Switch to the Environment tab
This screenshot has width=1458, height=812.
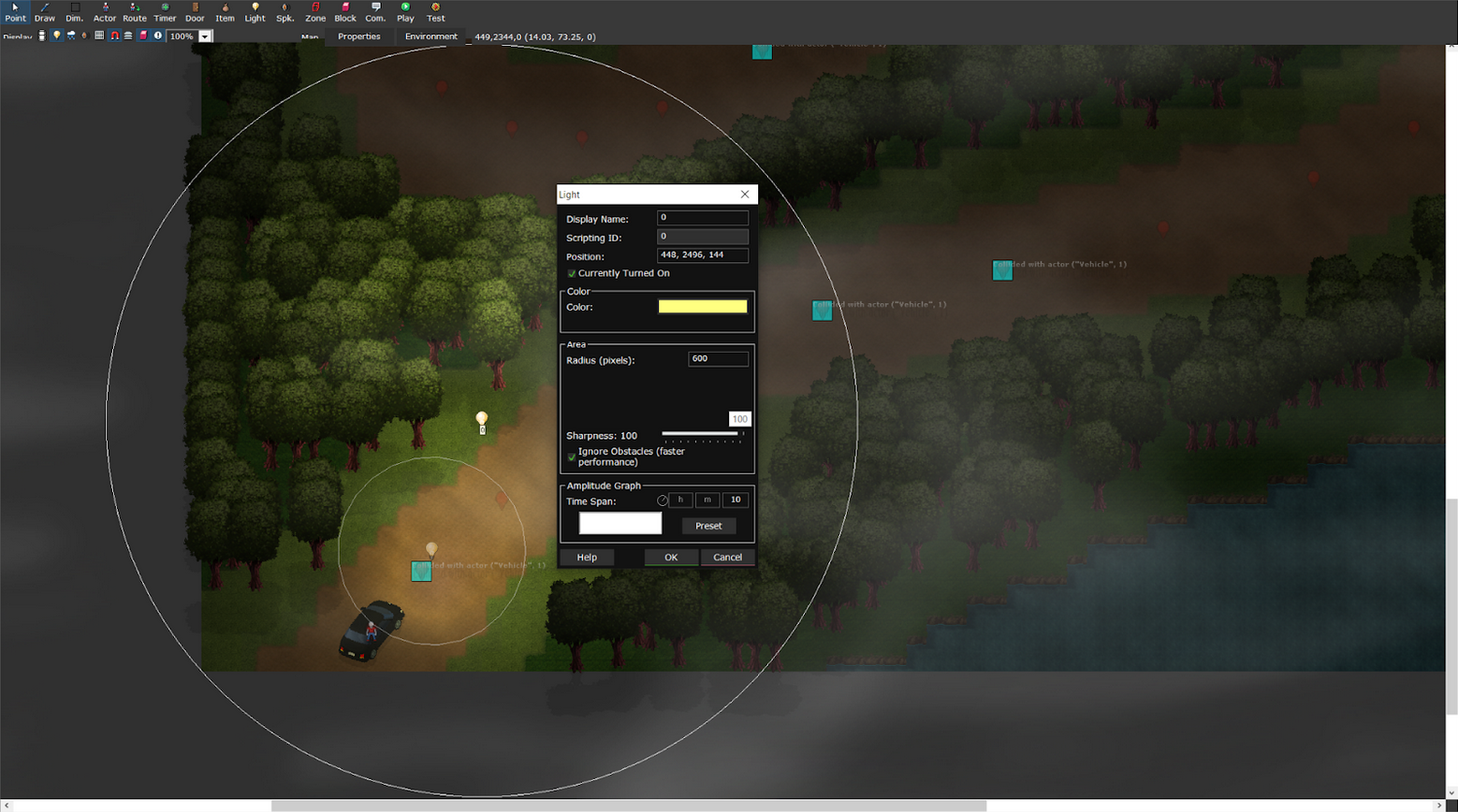[431, 36]
